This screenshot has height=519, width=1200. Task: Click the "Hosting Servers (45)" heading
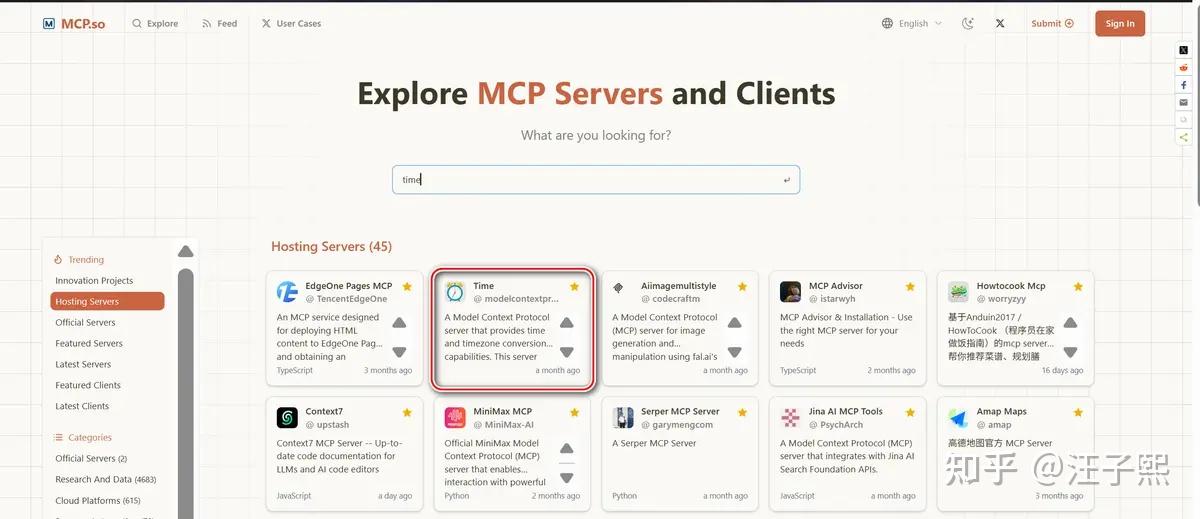(331, 246)
